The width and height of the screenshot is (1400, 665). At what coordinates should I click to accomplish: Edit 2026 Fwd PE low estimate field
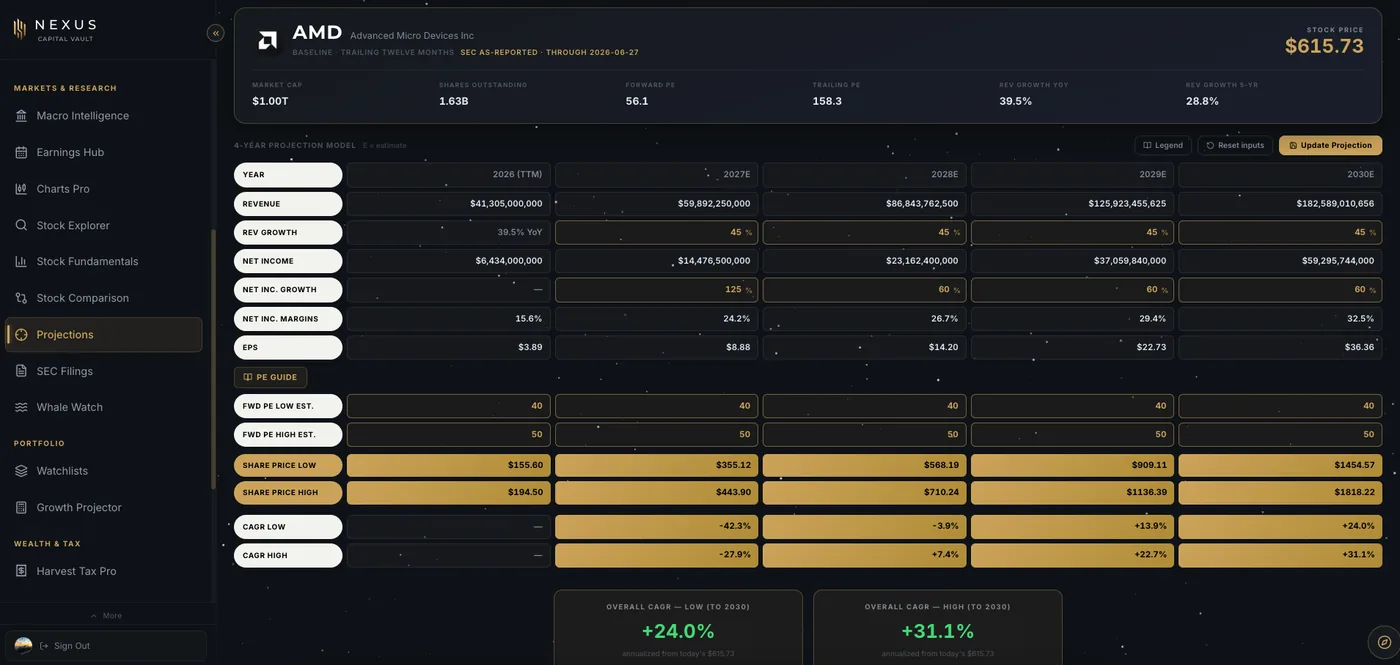(448, 406)
